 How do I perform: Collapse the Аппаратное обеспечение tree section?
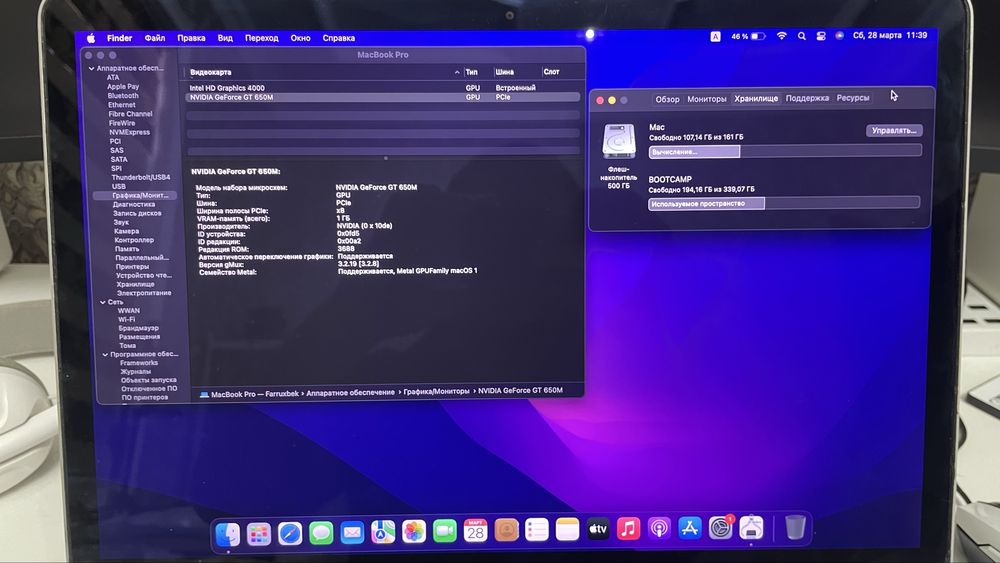(91, 68)
